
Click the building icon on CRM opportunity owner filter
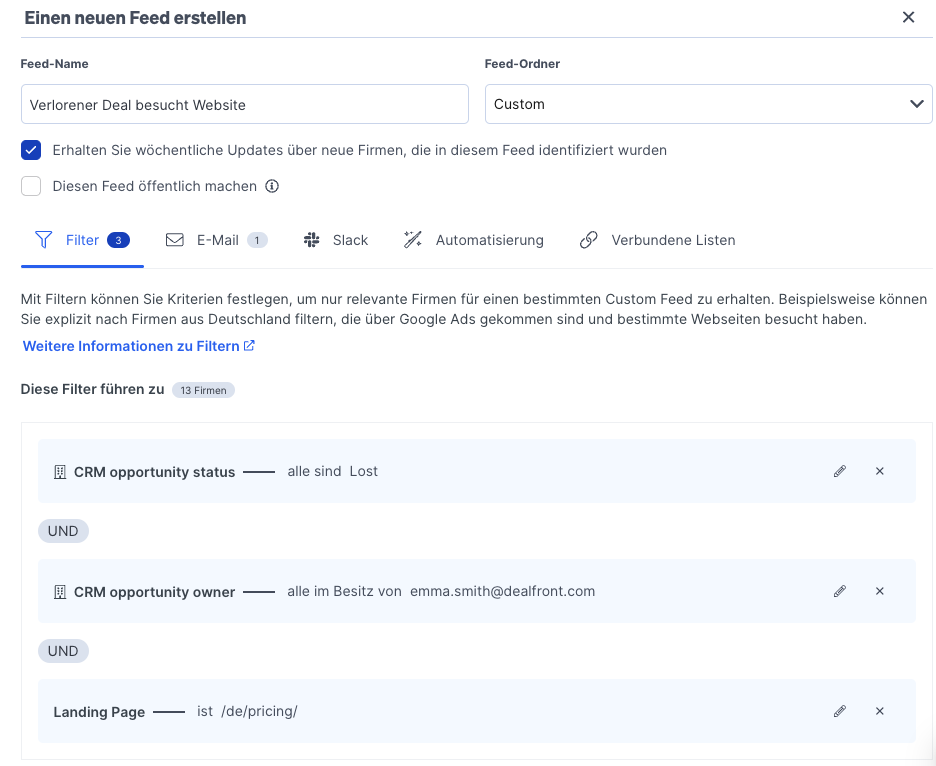click(x=60, y=591)
